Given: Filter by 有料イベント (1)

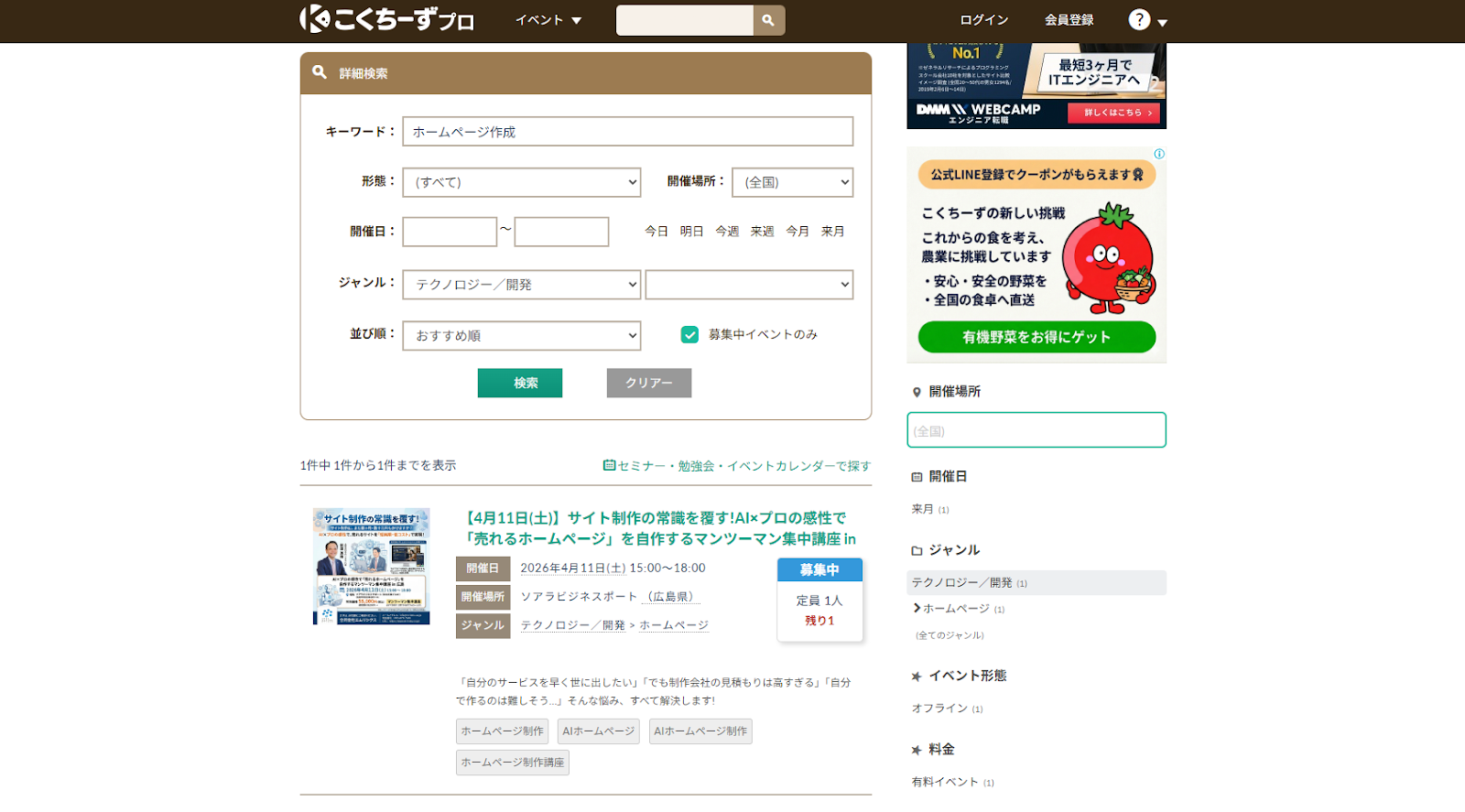Looking at the screenshot, I should point(952,782).
